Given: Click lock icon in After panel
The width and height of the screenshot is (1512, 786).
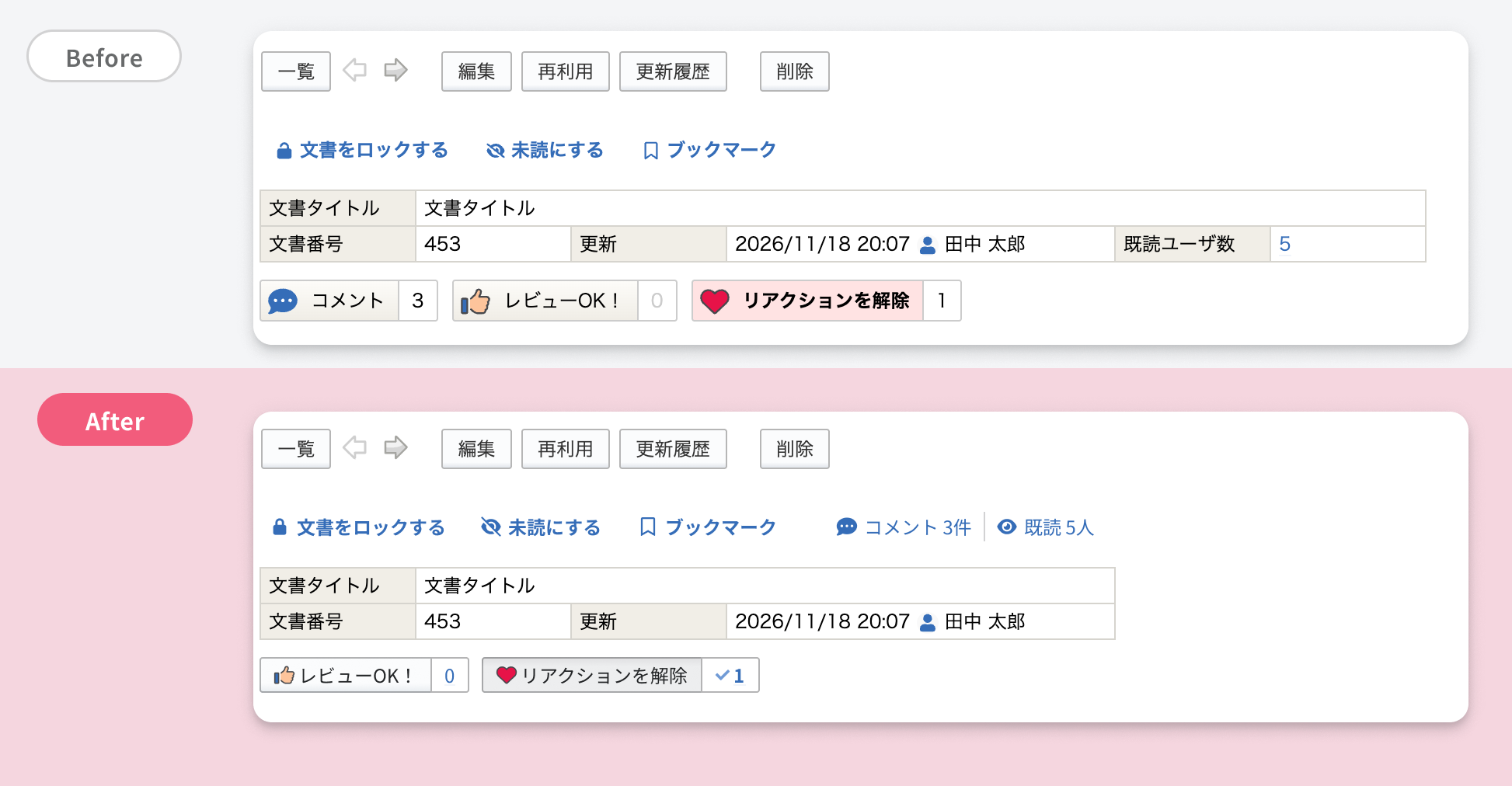Looking at the screenshot, I should tap(280, 527).
